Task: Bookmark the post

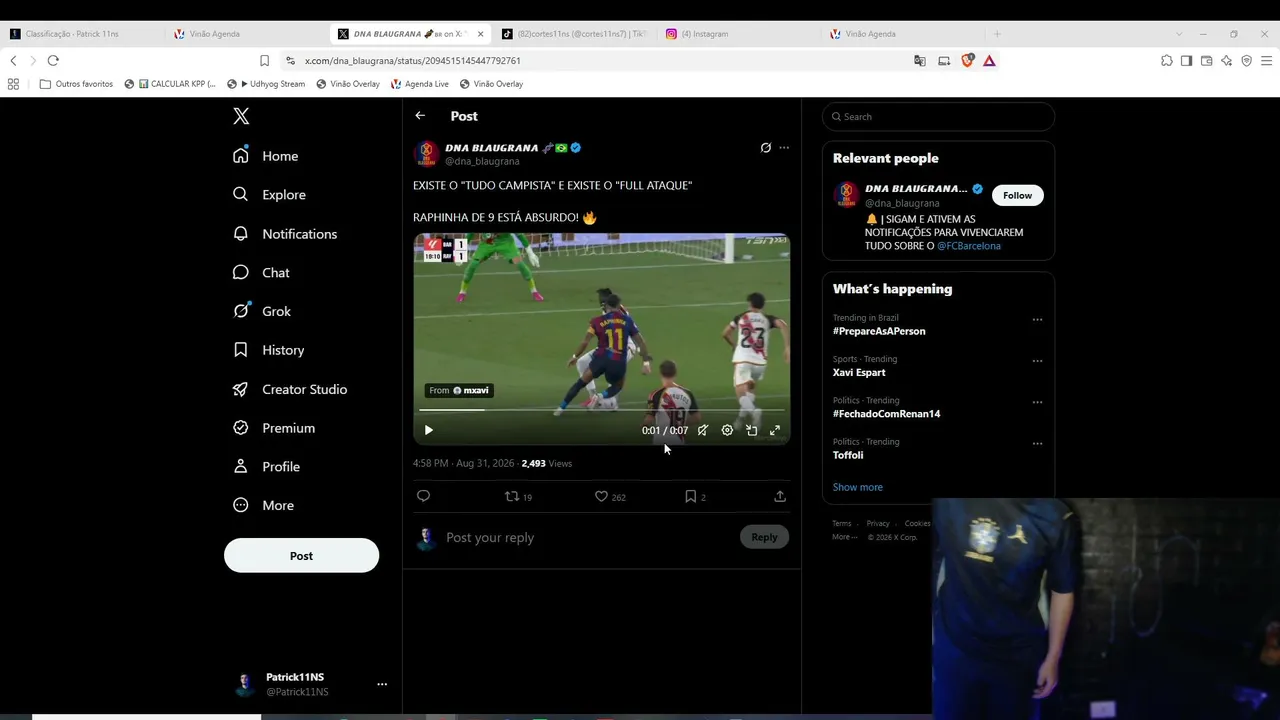Action: tap(695, 496)
